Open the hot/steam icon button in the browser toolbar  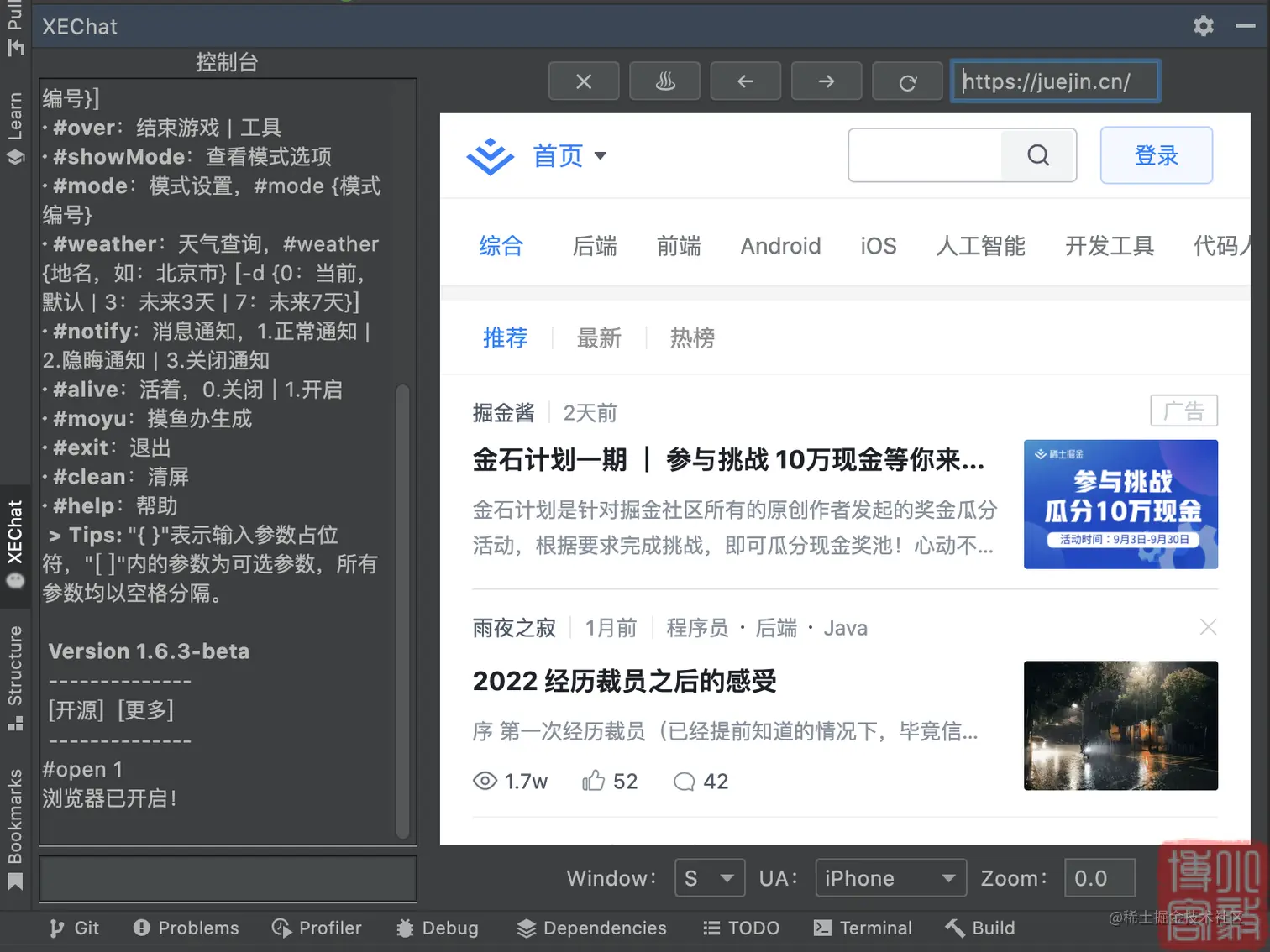[x=664, y=81]
